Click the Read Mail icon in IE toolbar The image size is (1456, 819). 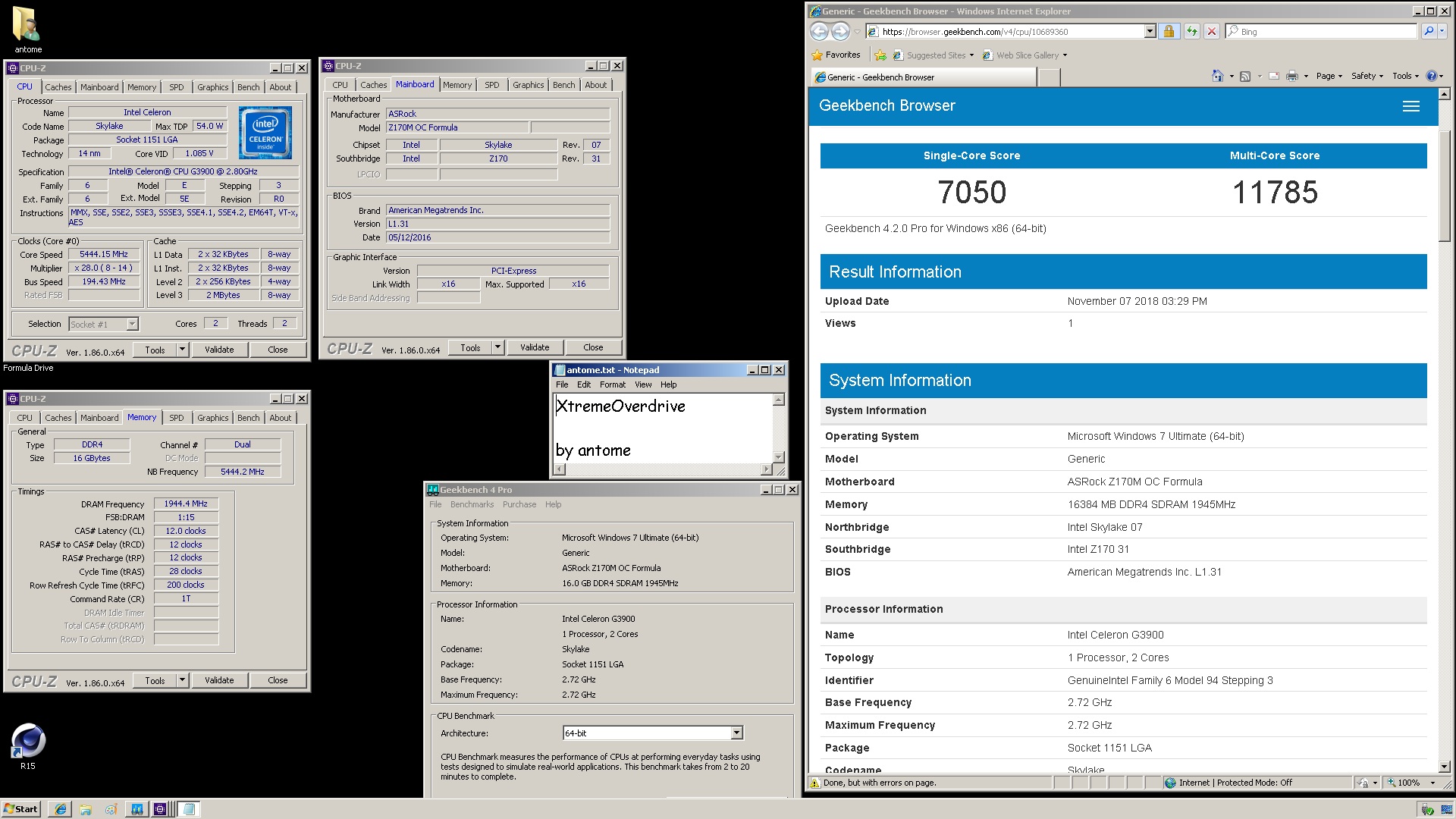pos(1273,76)
